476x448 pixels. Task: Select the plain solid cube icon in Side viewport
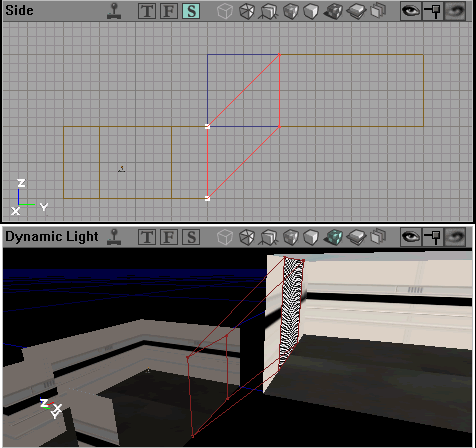311,11
